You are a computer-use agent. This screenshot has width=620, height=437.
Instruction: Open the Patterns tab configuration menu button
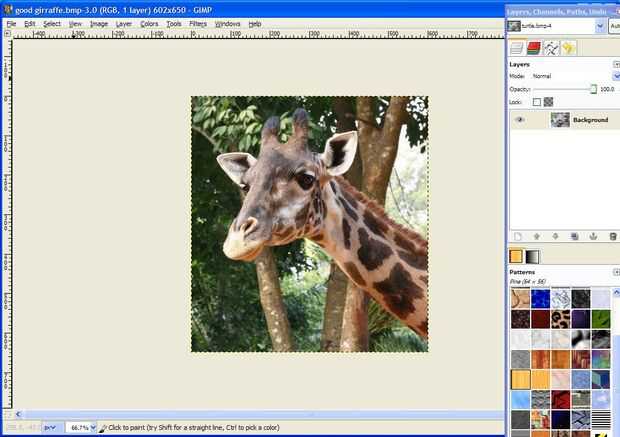click(616, 272)
